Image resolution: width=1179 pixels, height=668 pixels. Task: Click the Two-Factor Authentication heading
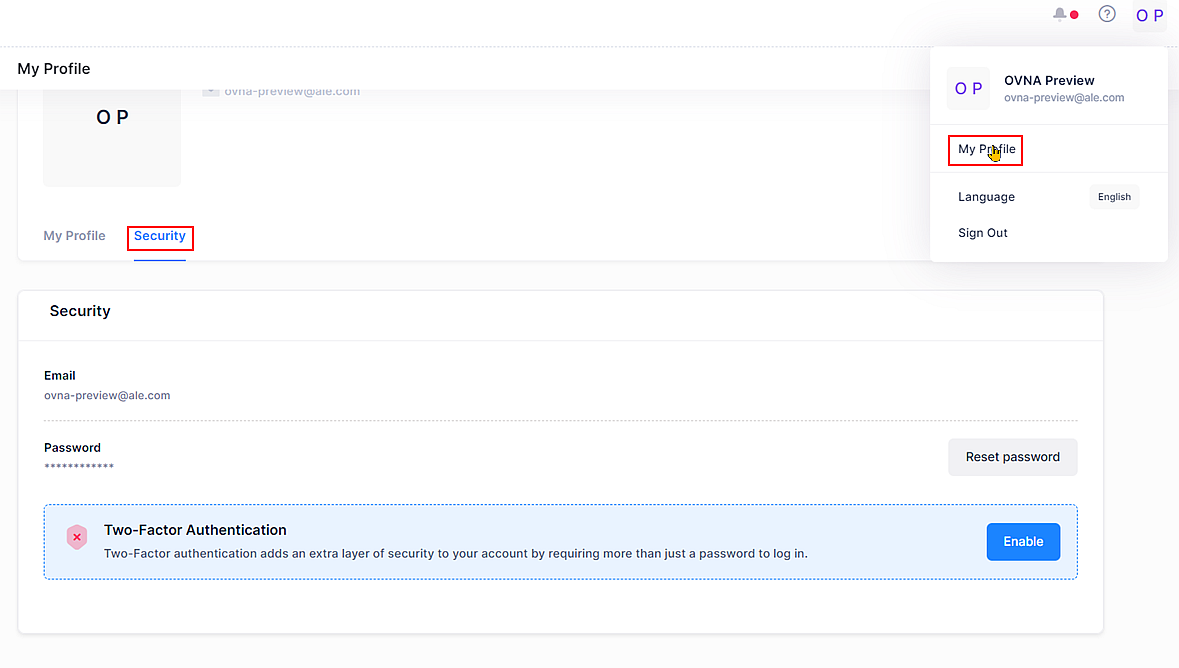pyautogui.click(x=195, y=530)
